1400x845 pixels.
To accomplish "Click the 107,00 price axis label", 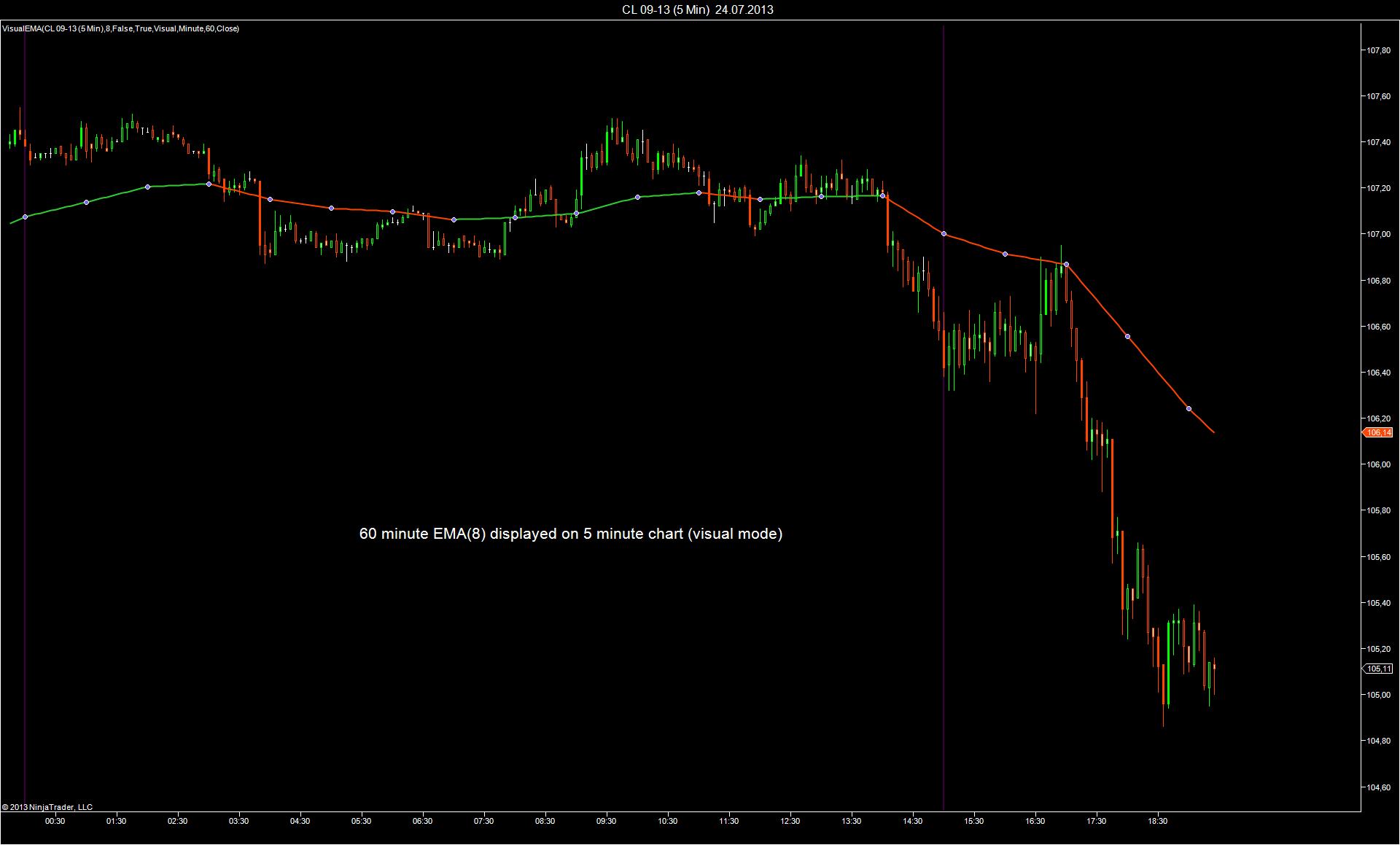I will pyautogui.click(x=1378, y=235).
